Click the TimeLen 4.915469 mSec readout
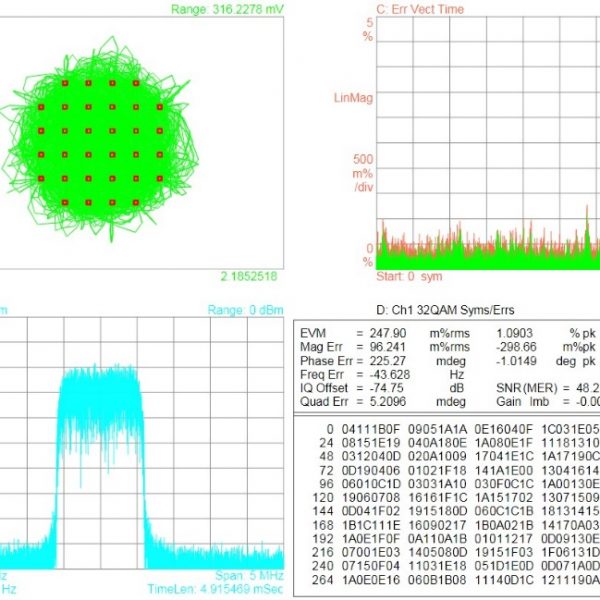 tap(214, 590)
